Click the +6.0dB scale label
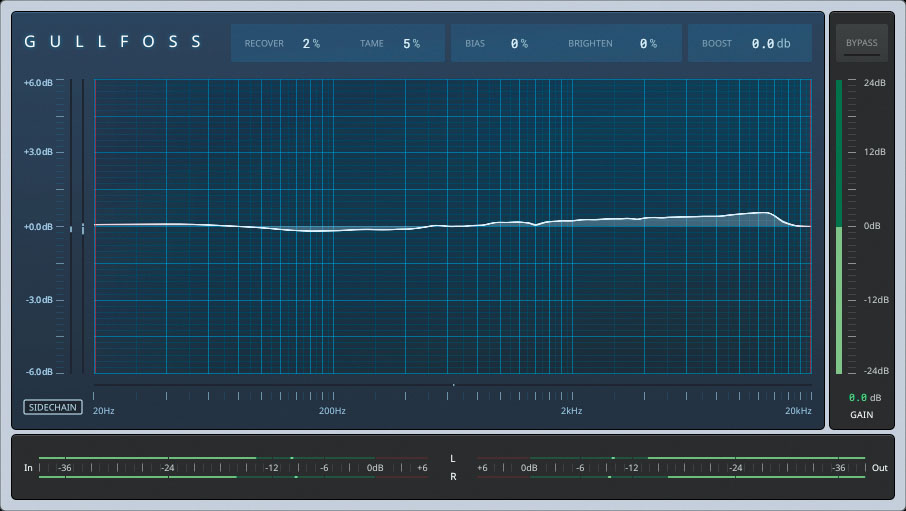 (38, 83)
